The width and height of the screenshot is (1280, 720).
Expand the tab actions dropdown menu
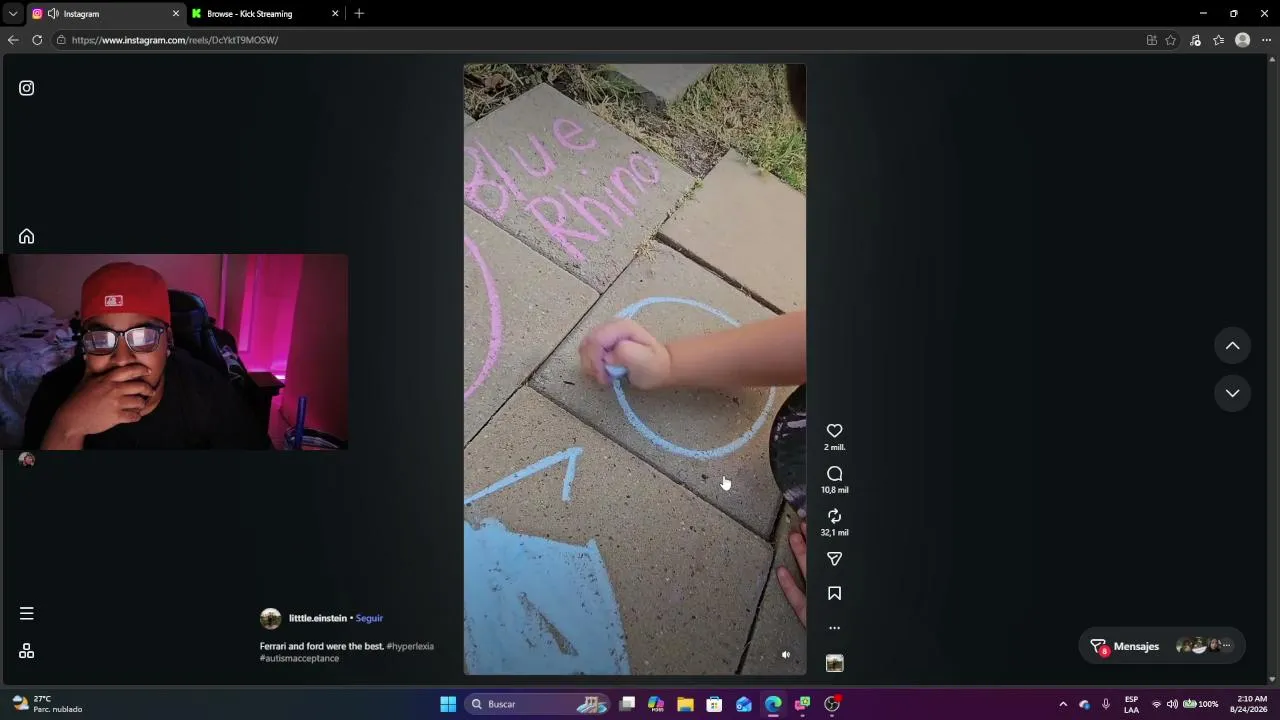[13, 14]
